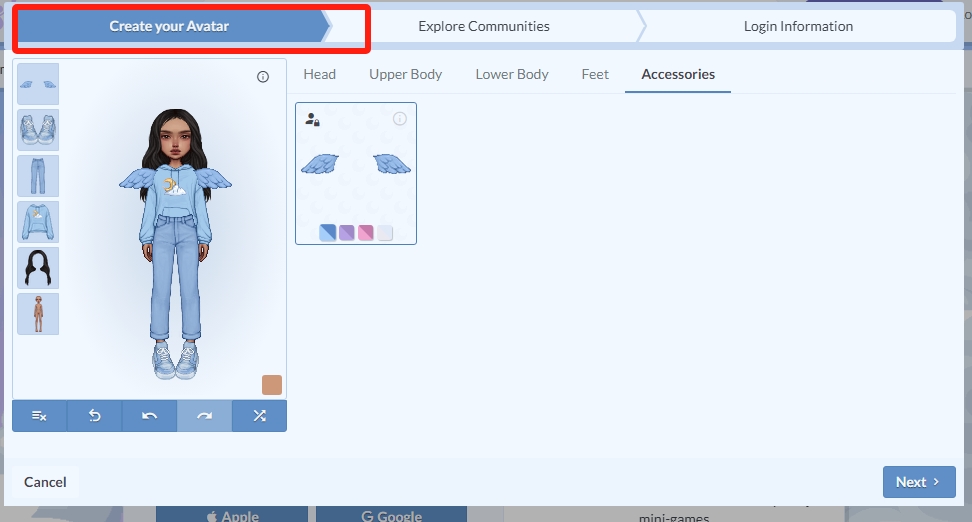
Task: Undo the last avatar change
Action: coord(150,416)
